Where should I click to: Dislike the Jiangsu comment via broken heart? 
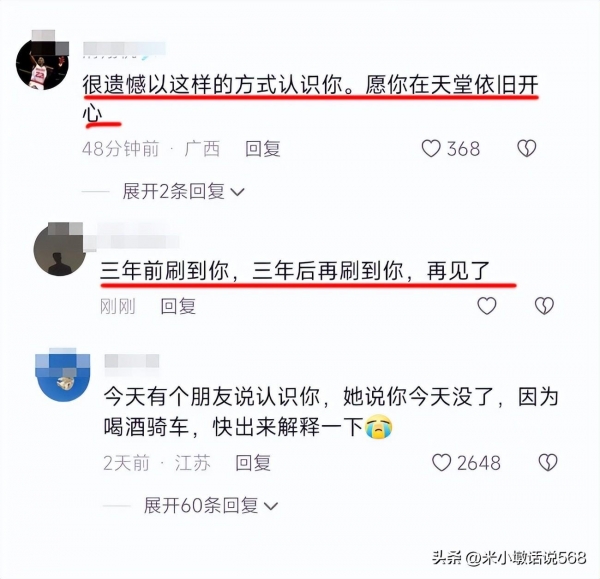(548, 463)
